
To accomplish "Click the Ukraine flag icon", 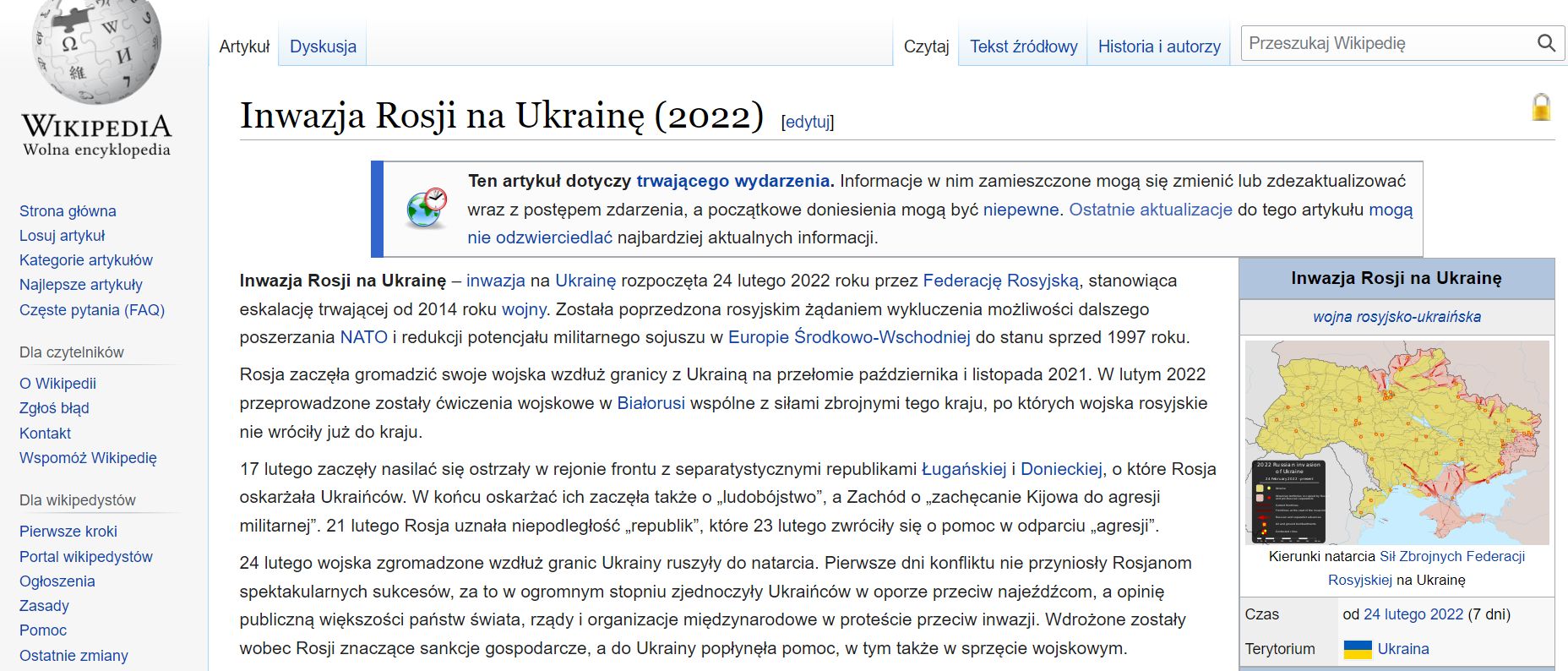I will (x=1358, y=649).
